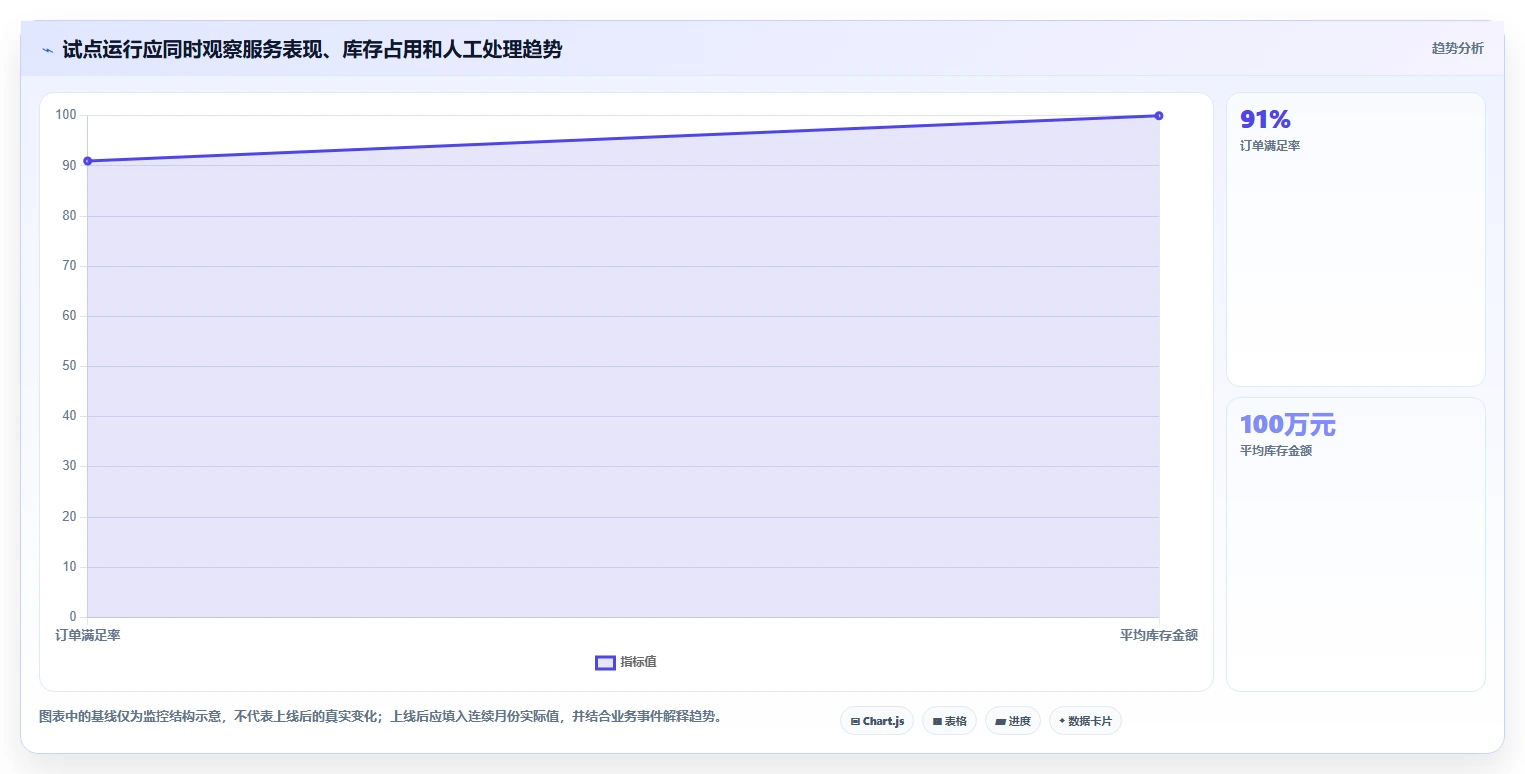Click the data point at 平均库存金额

[x=1158, y=116]
